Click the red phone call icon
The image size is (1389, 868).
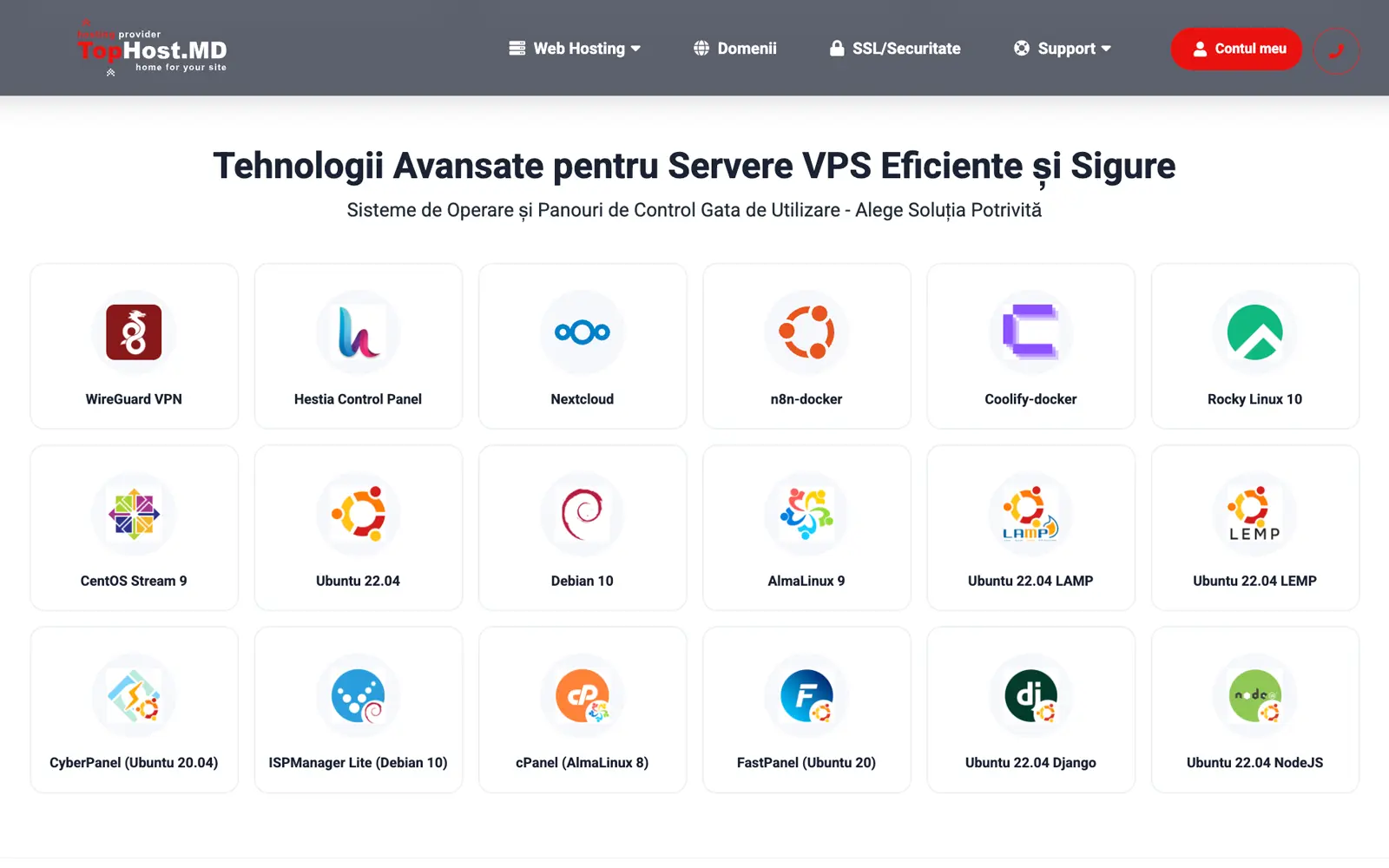click(1336, 50)
